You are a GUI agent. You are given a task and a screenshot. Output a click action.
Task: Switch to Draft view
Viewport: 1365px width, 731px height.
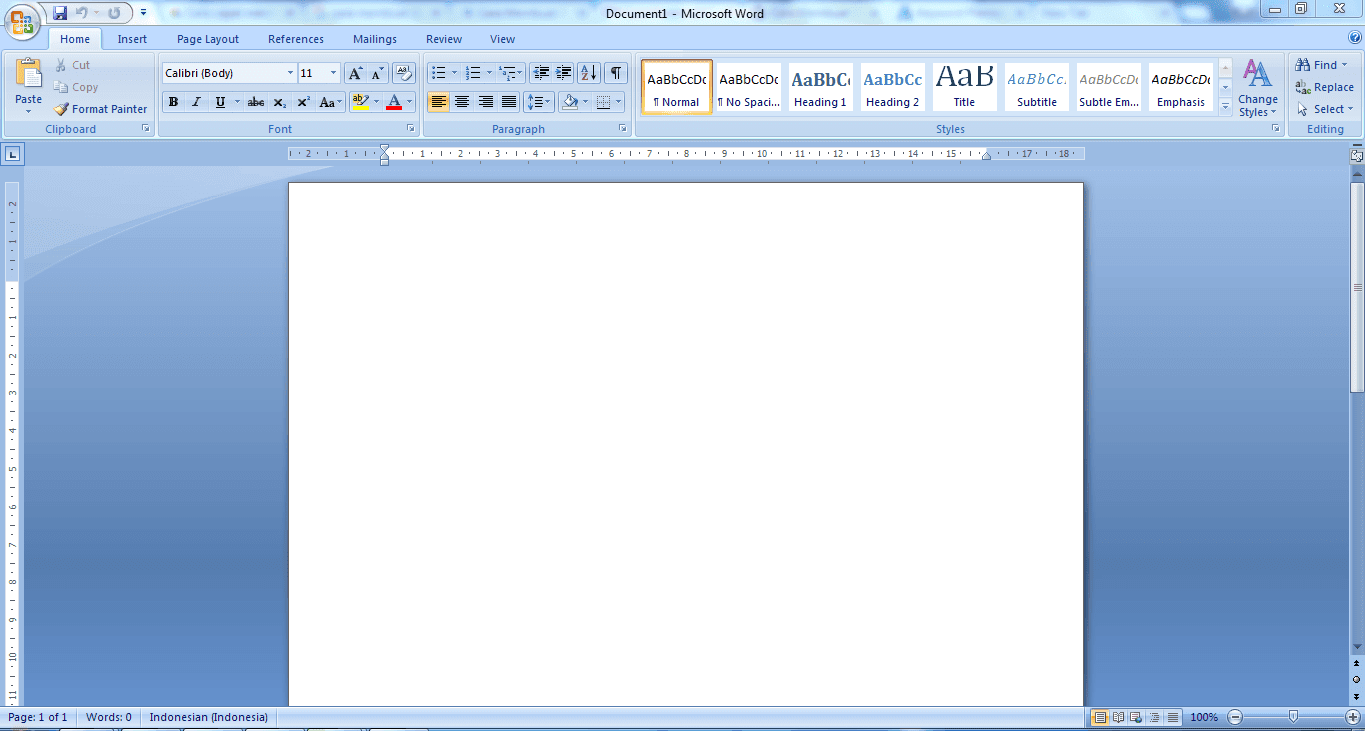[x=1172, y=717]
